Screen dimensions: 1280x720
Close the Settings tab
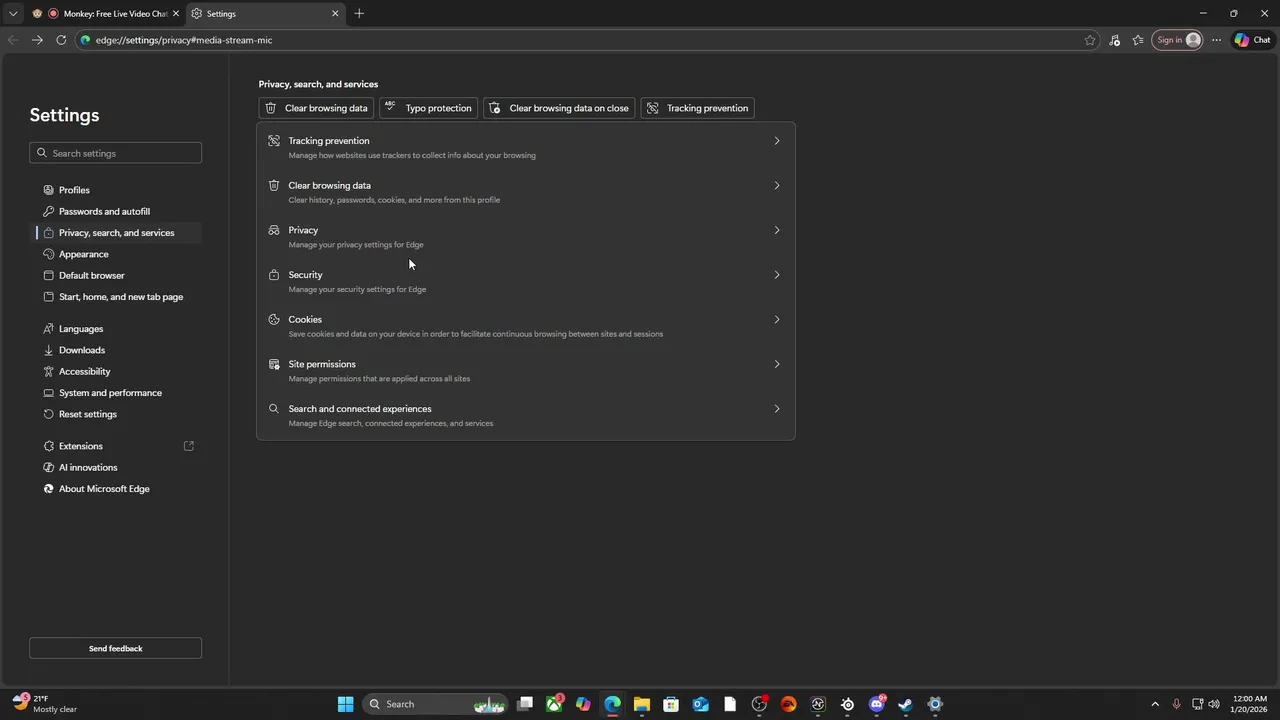tap(335, 14)
